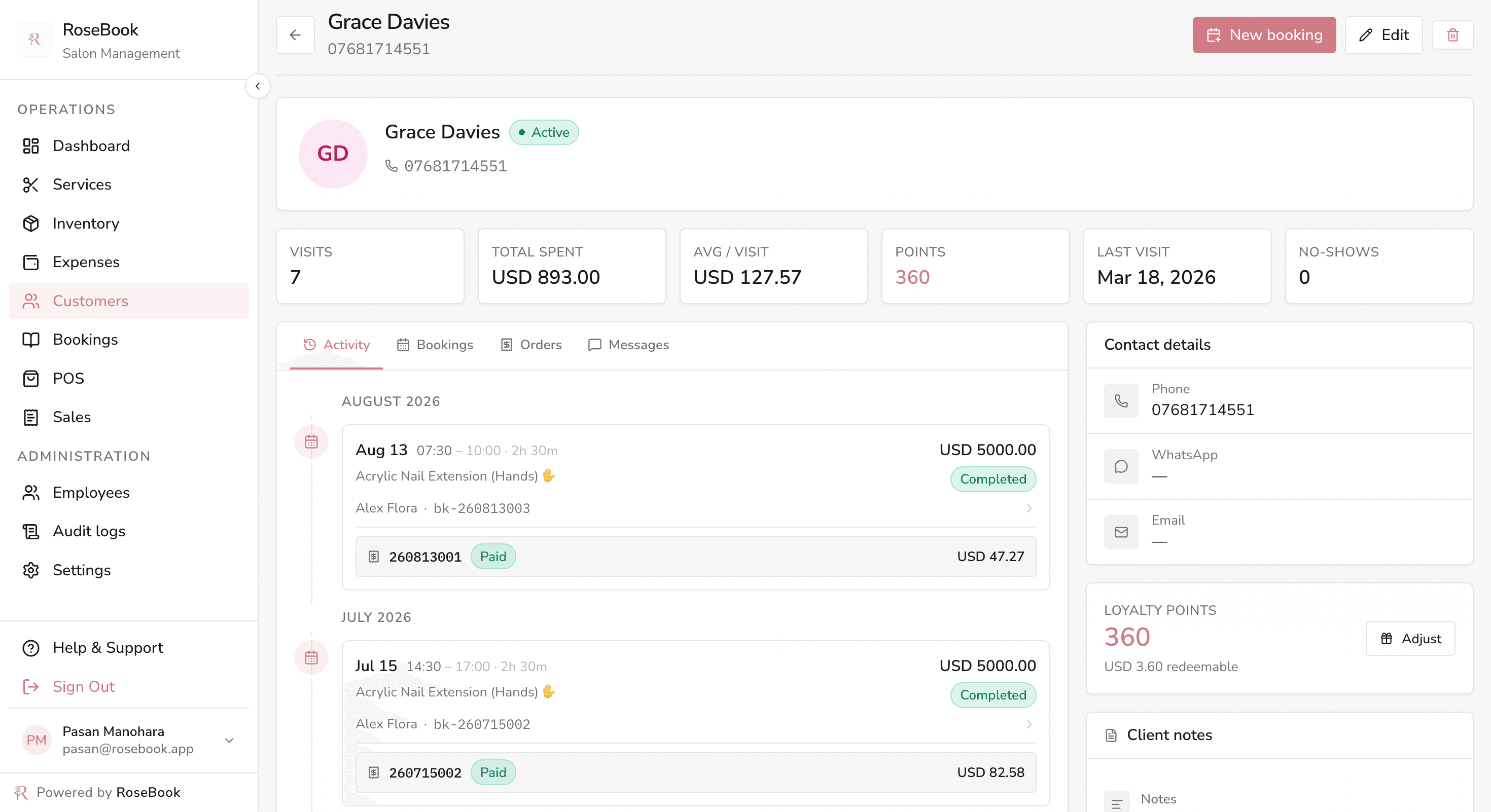The image size is (1491, 812).
Task: Open Services from the sidebar
Action: 128,184
